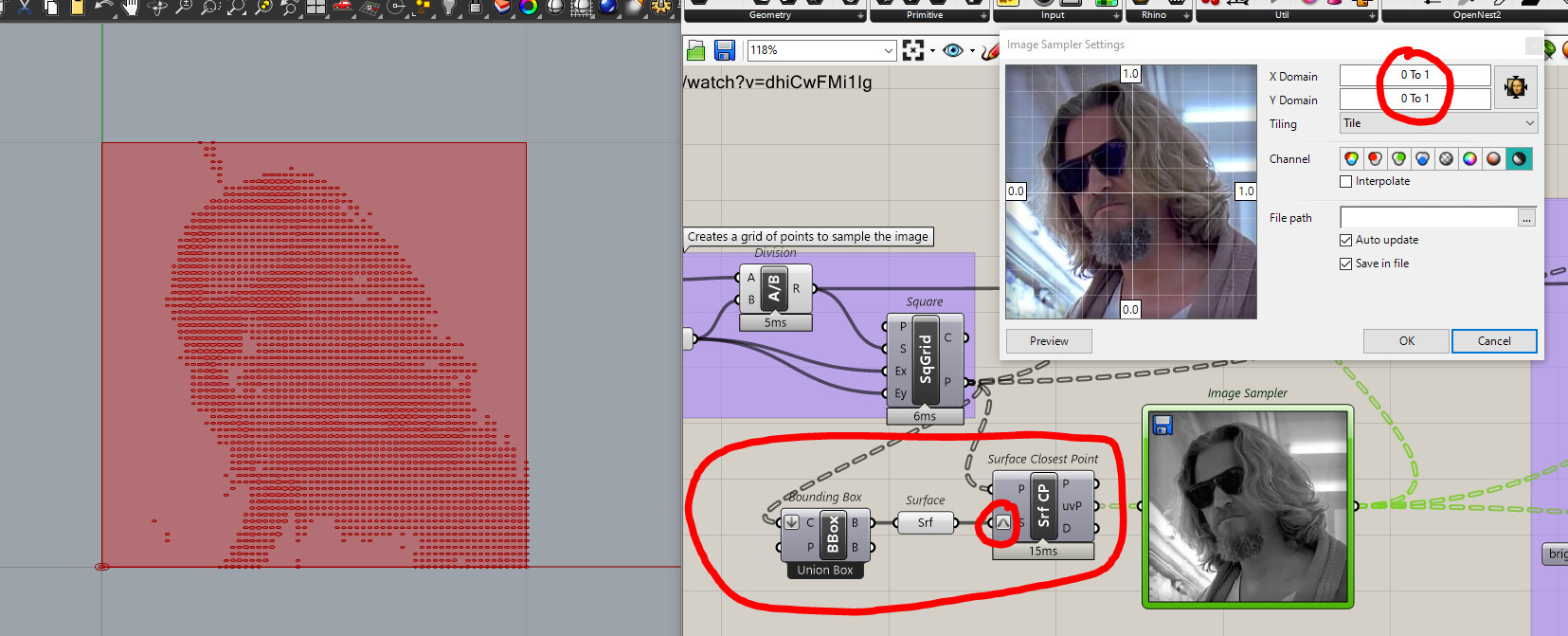The height and width of the screenshot is (636, 1568).
Task: Click the Zoom Extents canvas icon in Grasshopper
Action: pos(913,50)
